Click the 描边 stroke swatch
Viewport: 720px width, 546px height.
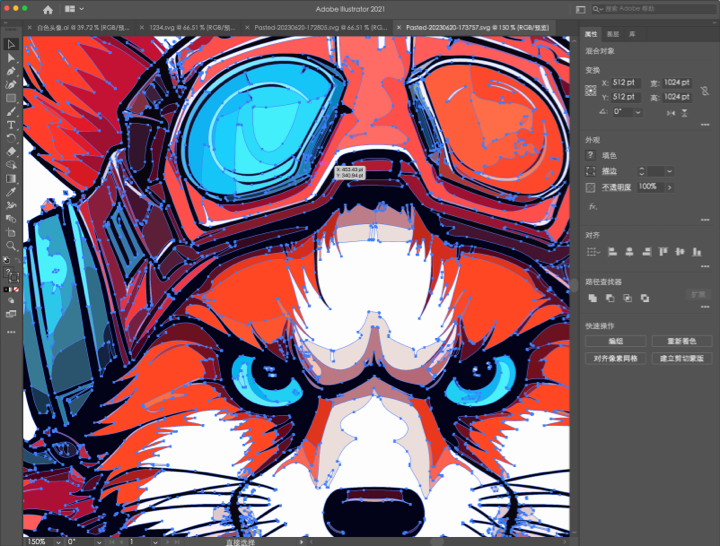pos(591,171)
